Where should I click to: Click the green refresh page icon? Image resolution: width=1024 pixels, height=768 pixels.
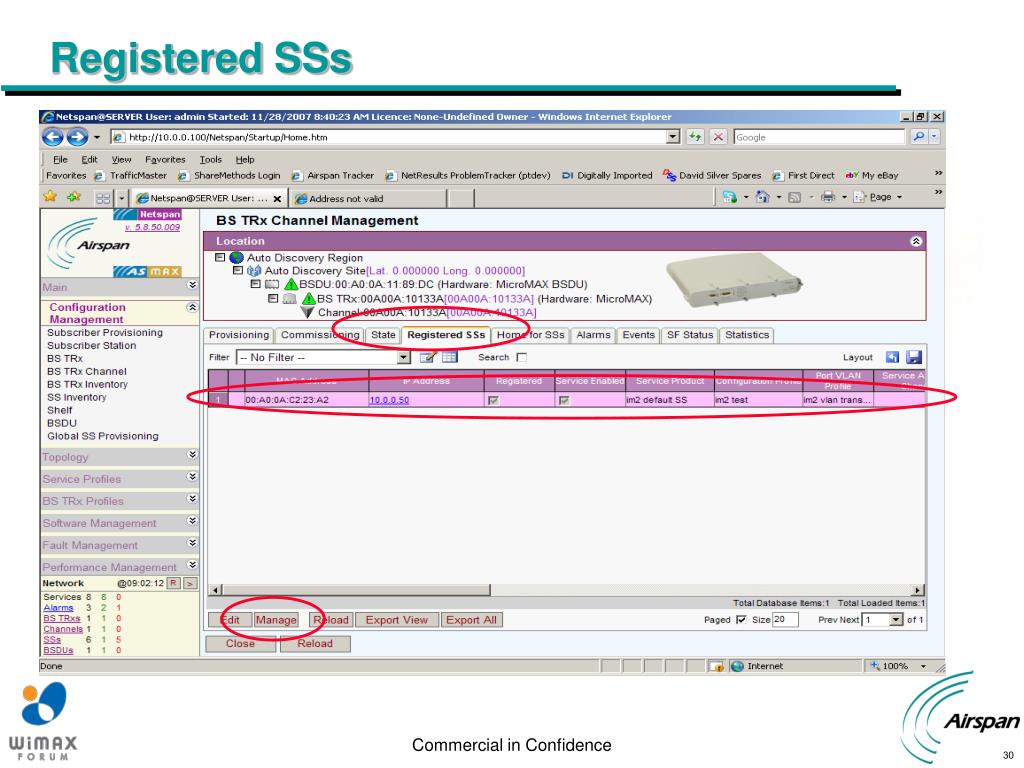click(695, 137)
